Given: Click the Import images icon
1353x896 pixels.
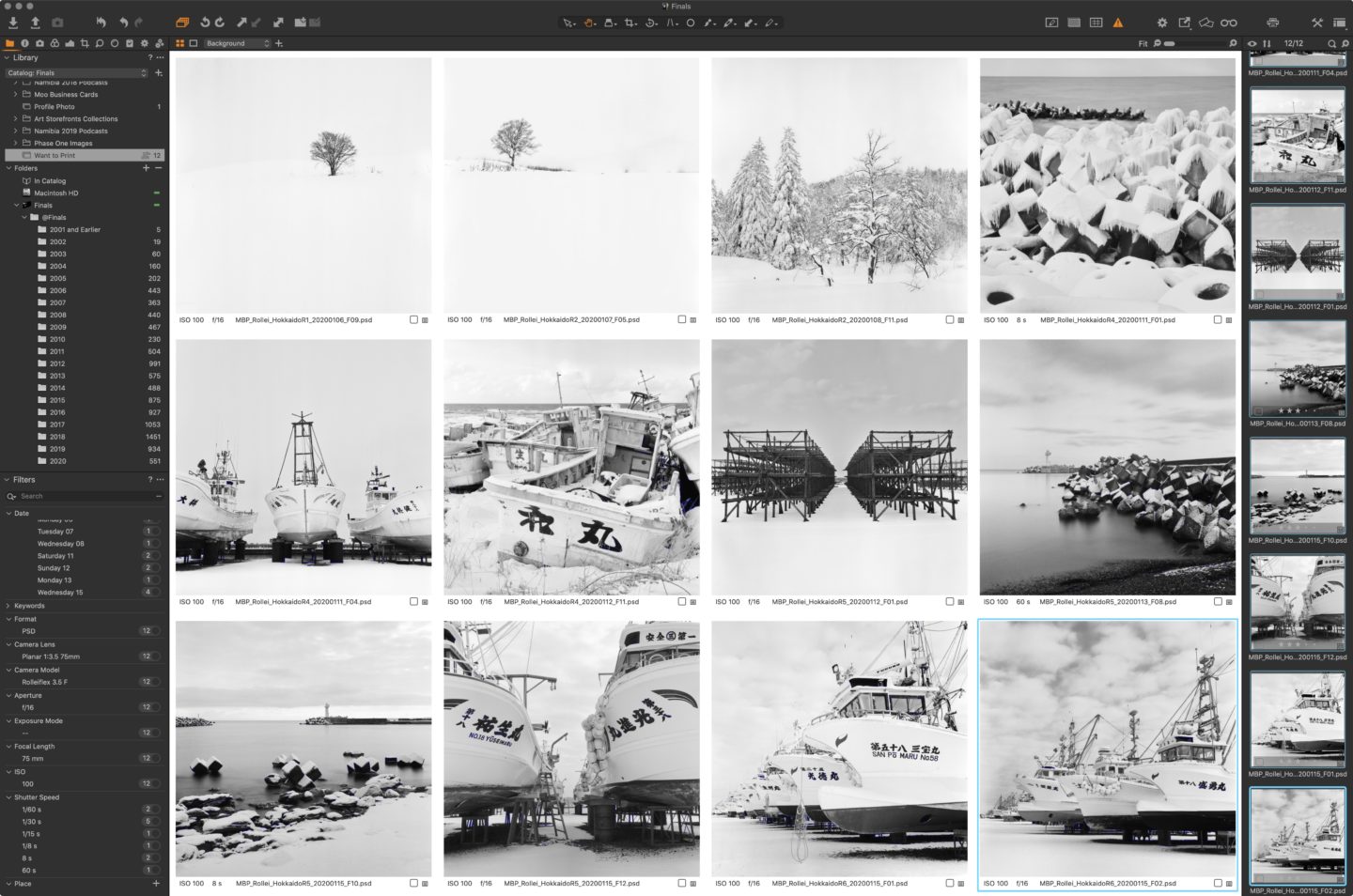Looking at the screenshot, I should [13, 22].
